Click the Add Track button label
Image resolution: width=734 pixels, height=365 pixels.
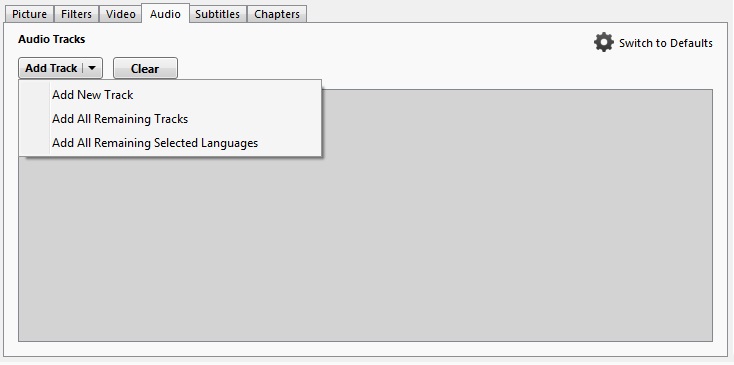point(51,68)
